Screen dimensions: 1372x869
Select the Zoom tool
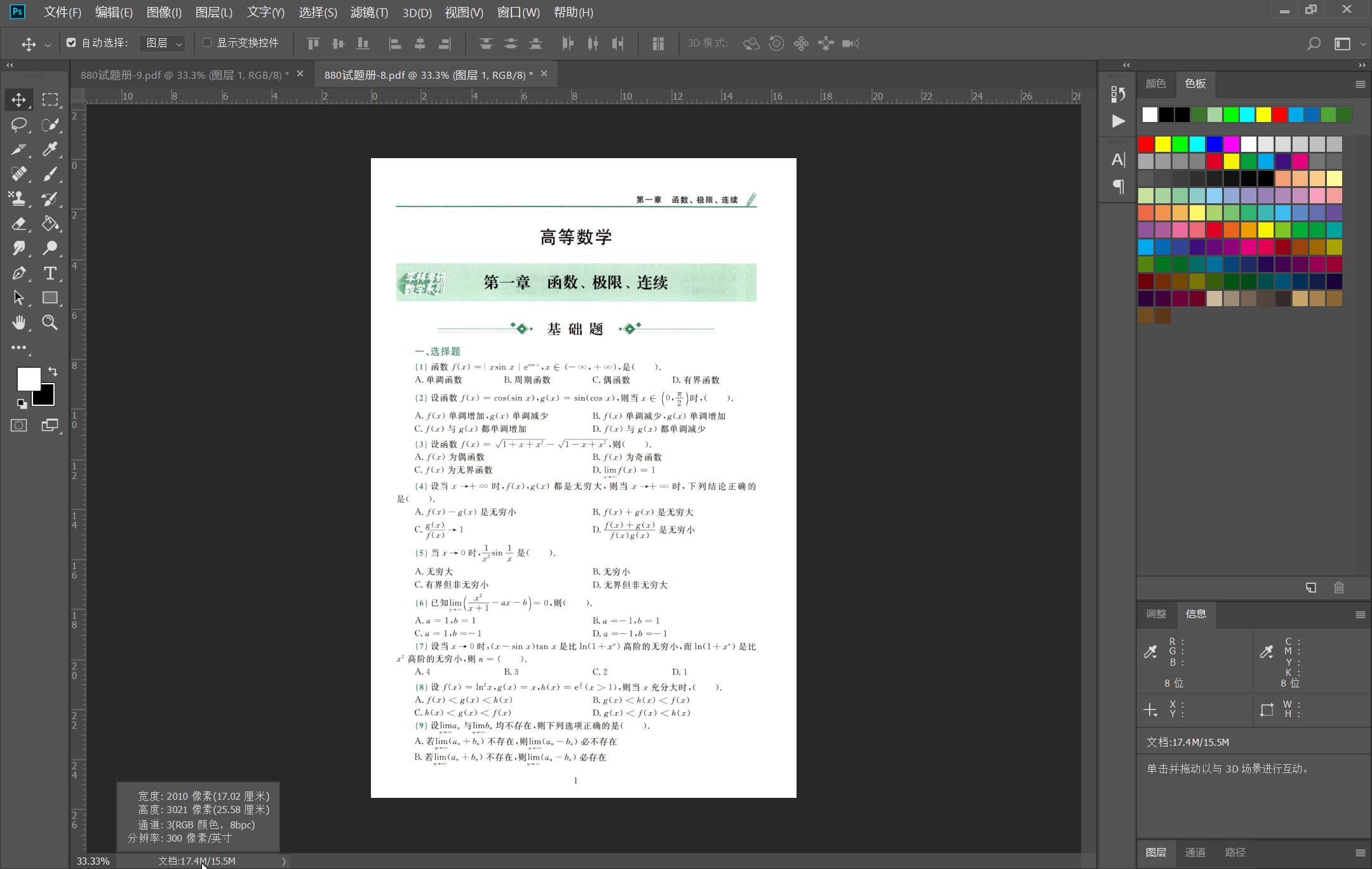tap(50, 323)
